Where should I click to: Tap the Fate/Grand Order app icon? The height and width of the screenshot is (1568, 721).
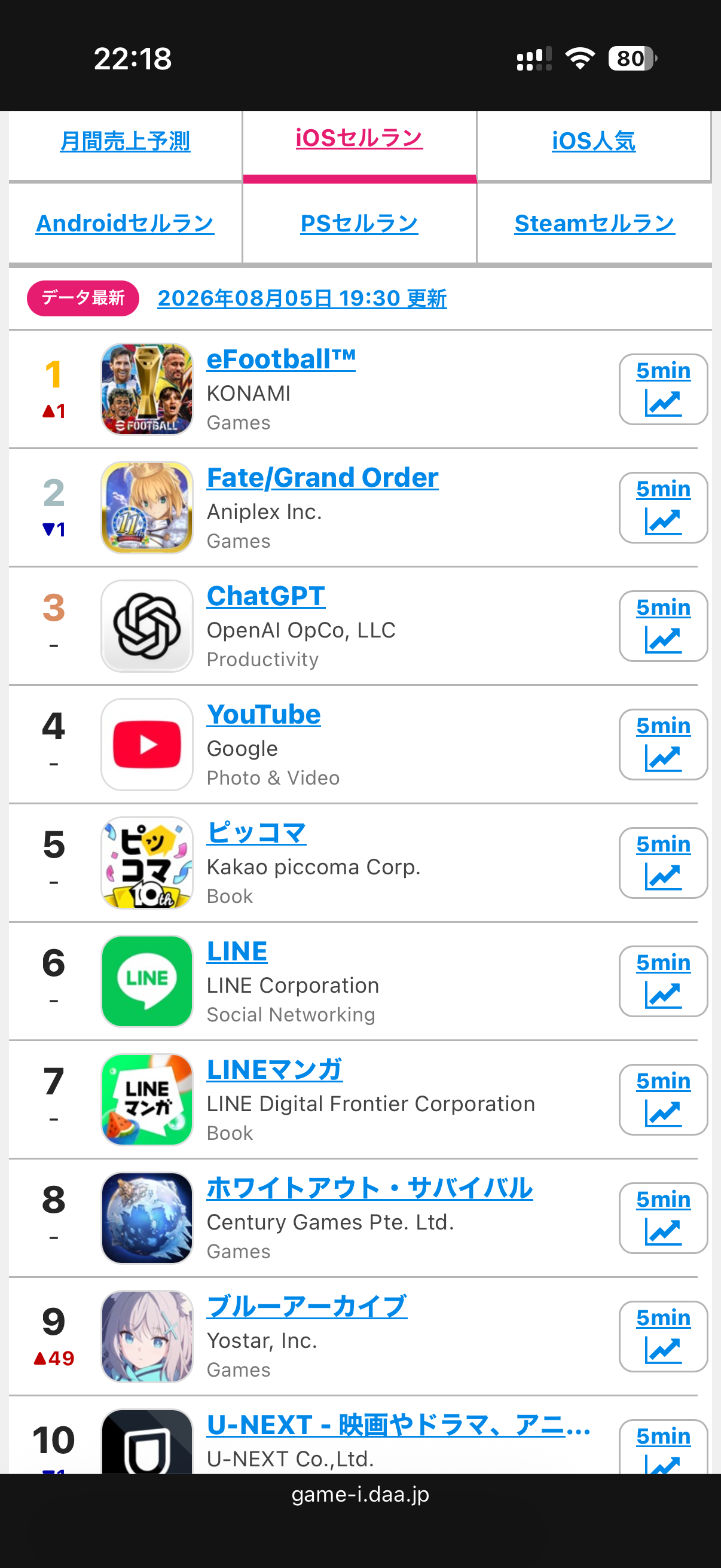146,508
